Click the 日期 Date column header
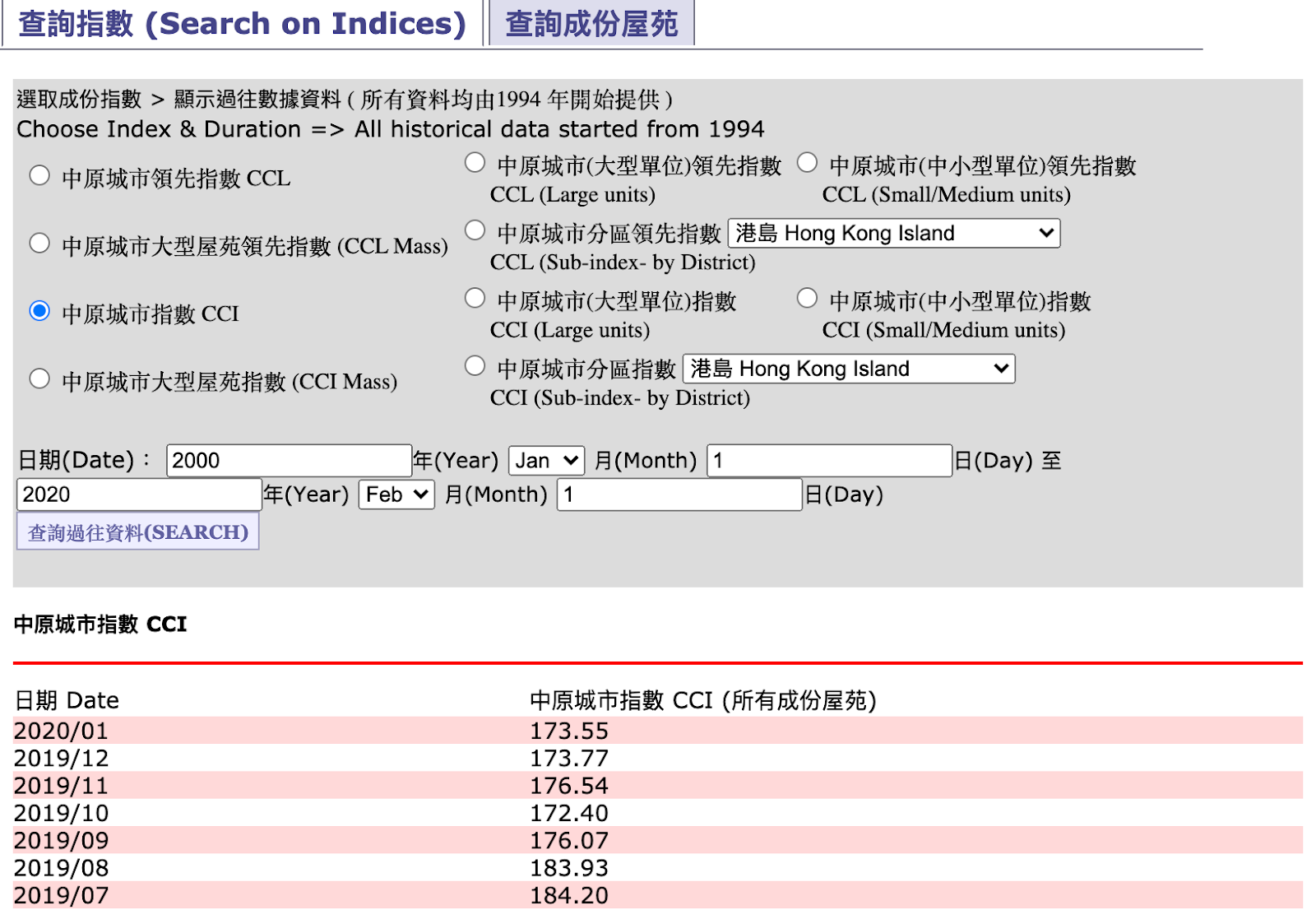1316x910 pixels. click(x=67, y=700)
